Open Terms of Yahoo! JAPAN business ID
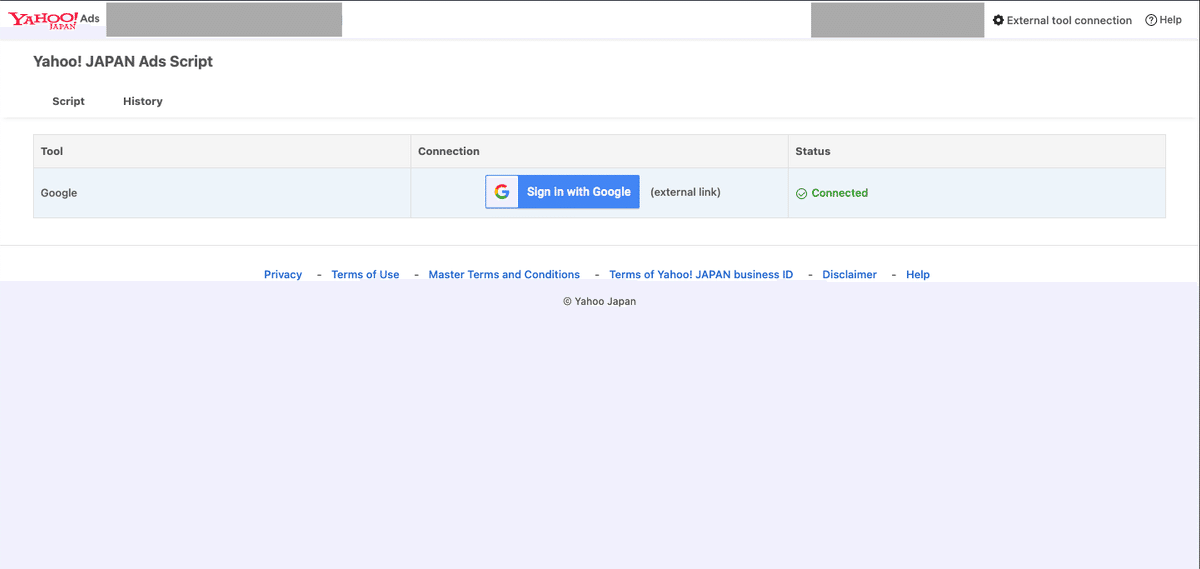1200x569 pixels. 701,275
